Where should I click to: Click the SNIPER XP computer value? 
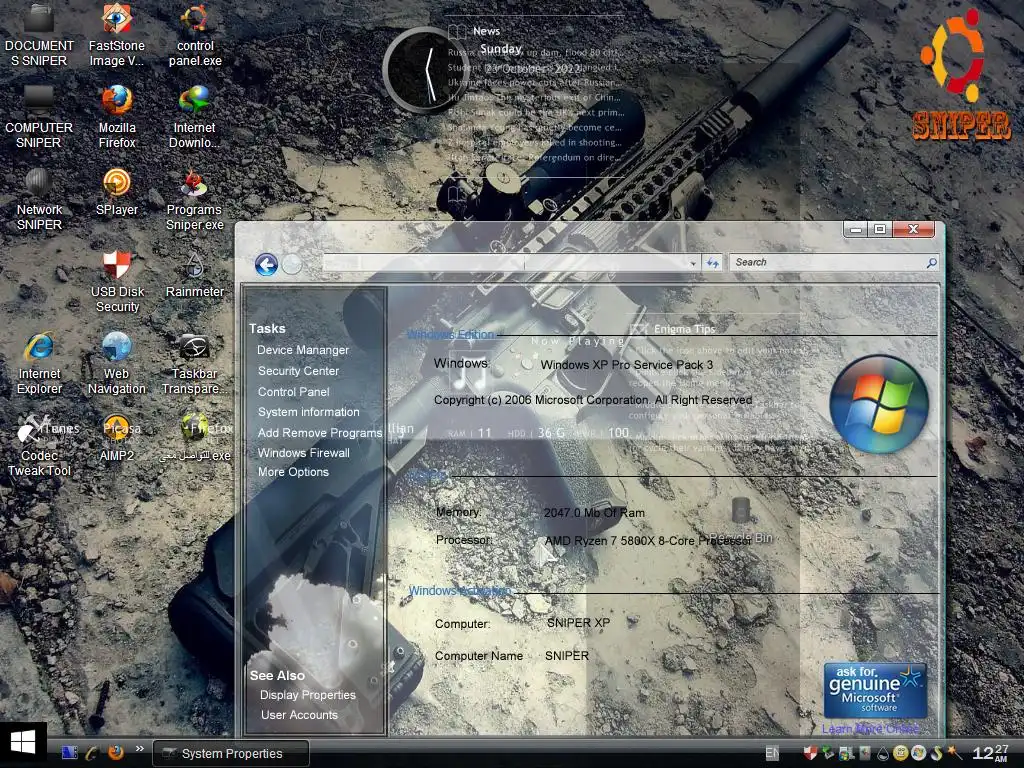click(x=578, y=623)
